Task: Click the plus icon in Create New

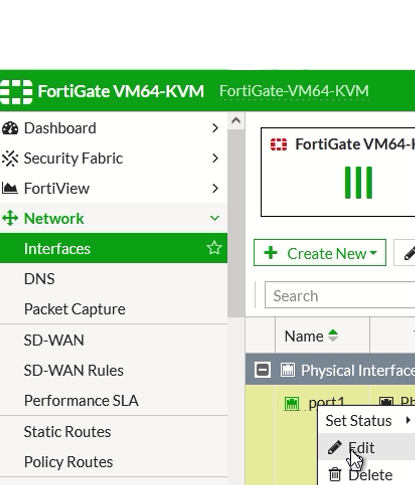Action: pyautogui.click(x=271, y=253)
